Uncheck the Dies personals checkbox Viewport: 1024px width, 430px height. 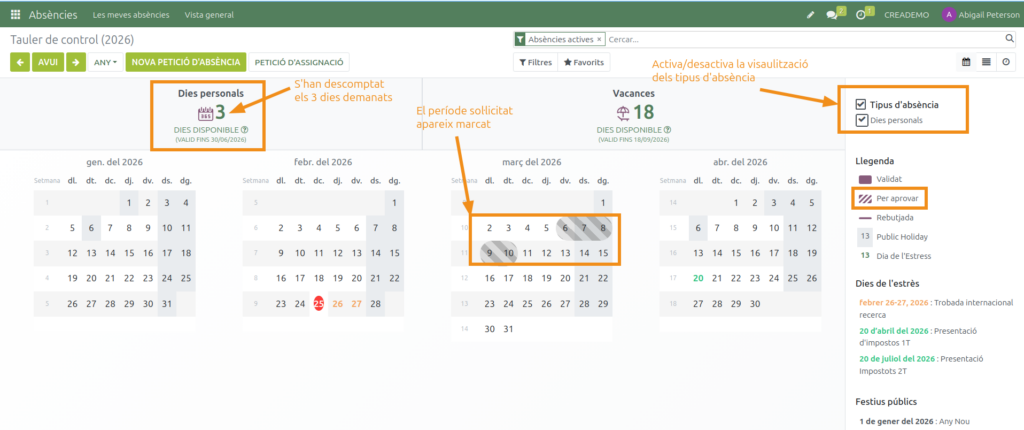[x=861, y=120]
